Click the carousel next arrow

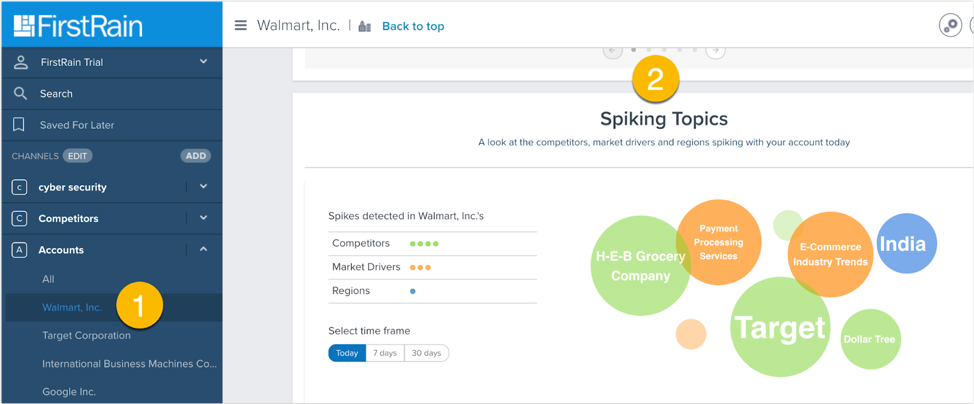pos(716,50)
